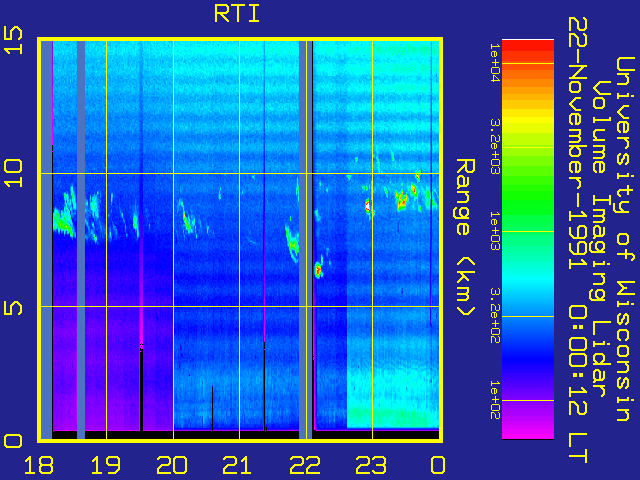
Task: Click 'University of Wisconsin' title text
Action: point(624,239)
